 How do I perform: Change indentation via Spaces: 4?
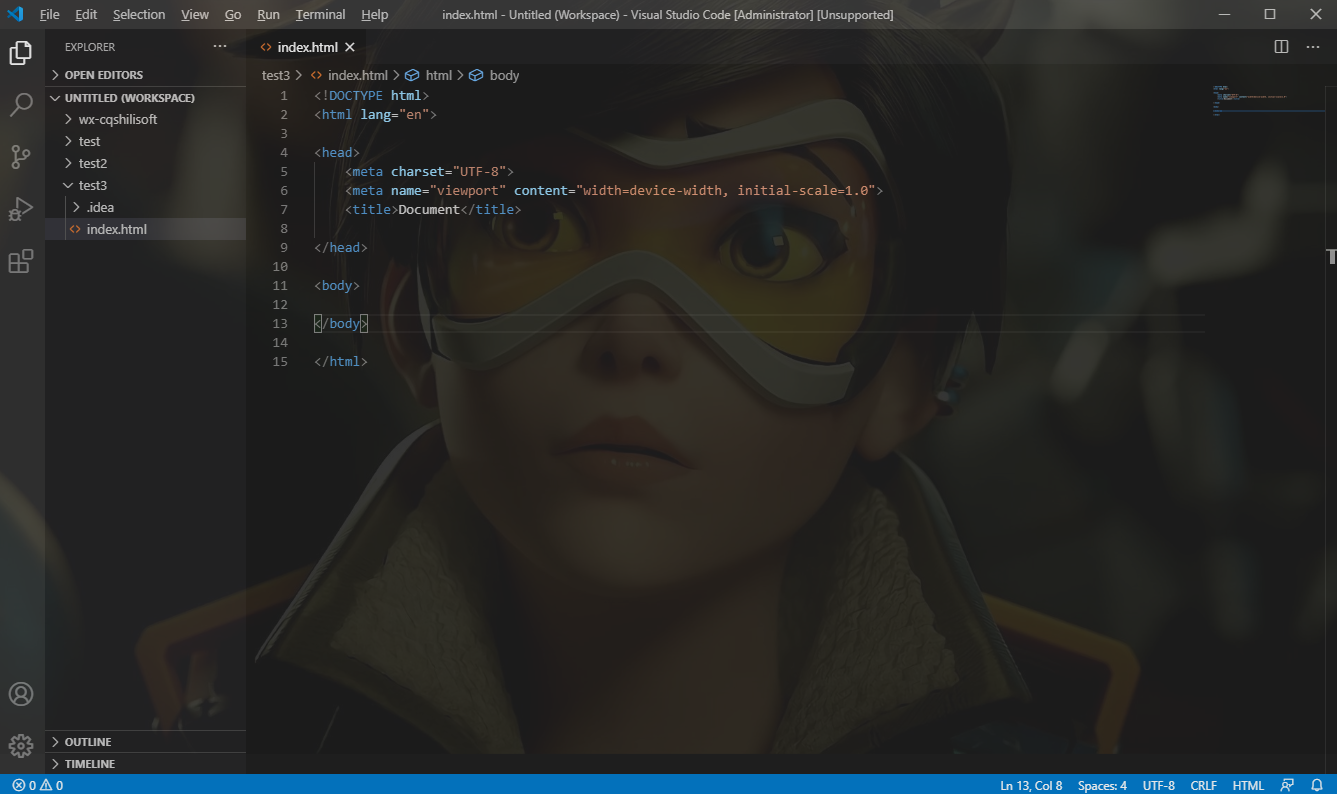pos(1102,785)
